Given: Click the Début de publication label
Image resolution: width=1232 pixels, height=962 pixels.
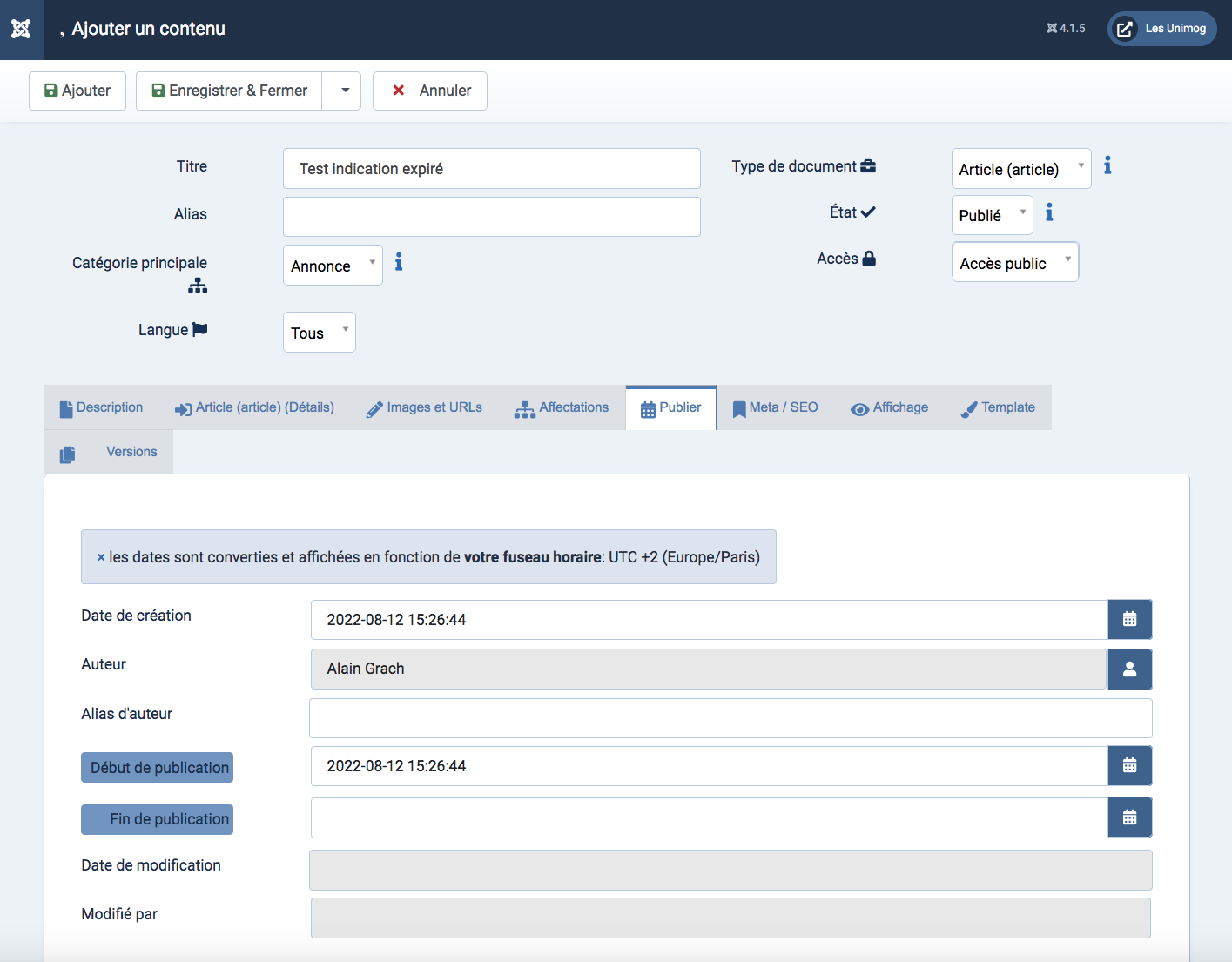Looking at the screenshot, I should tap(158, 768).
